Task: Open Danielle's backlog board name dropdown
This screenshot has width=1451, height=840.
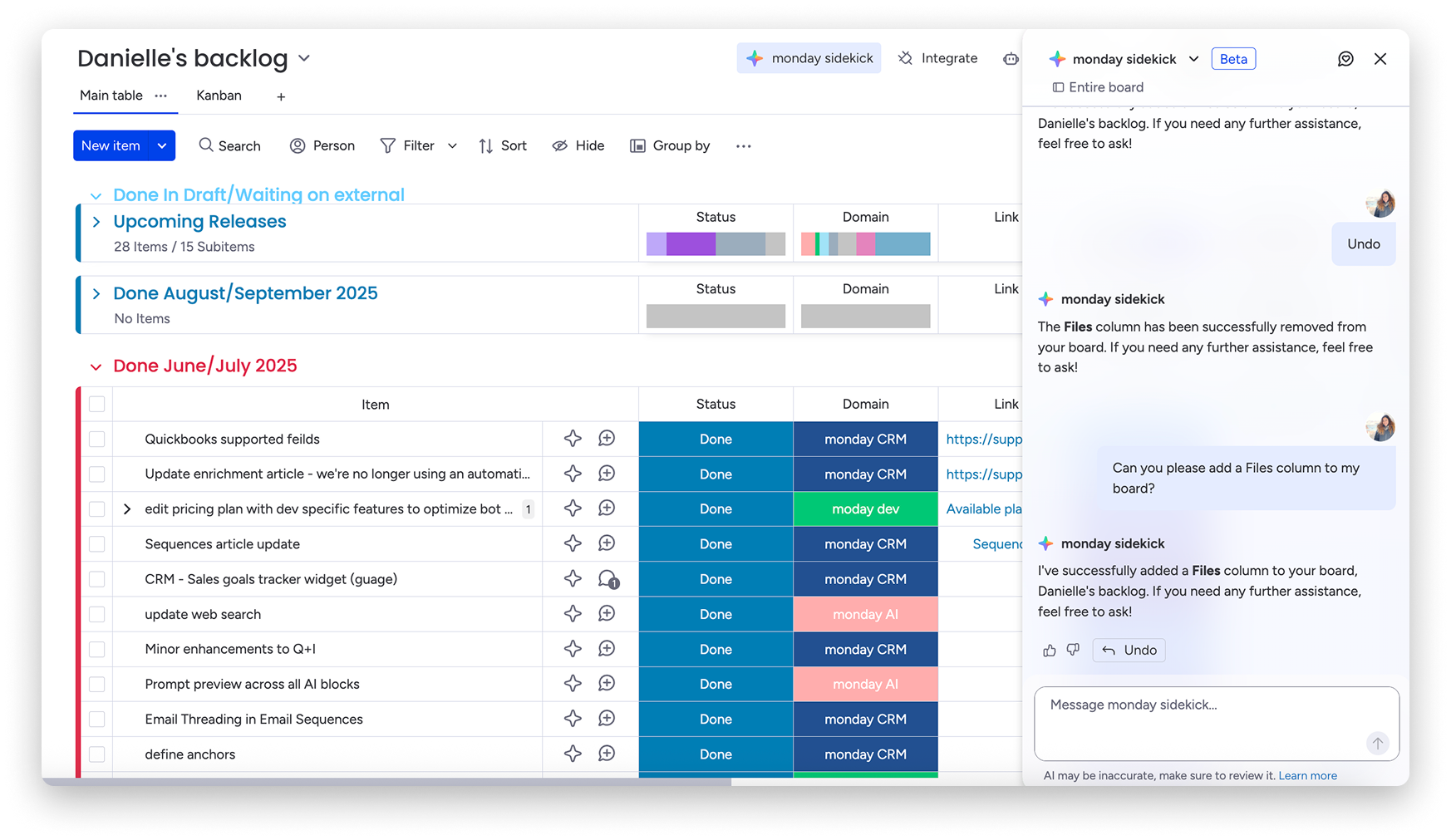Action: pos(304,58)
